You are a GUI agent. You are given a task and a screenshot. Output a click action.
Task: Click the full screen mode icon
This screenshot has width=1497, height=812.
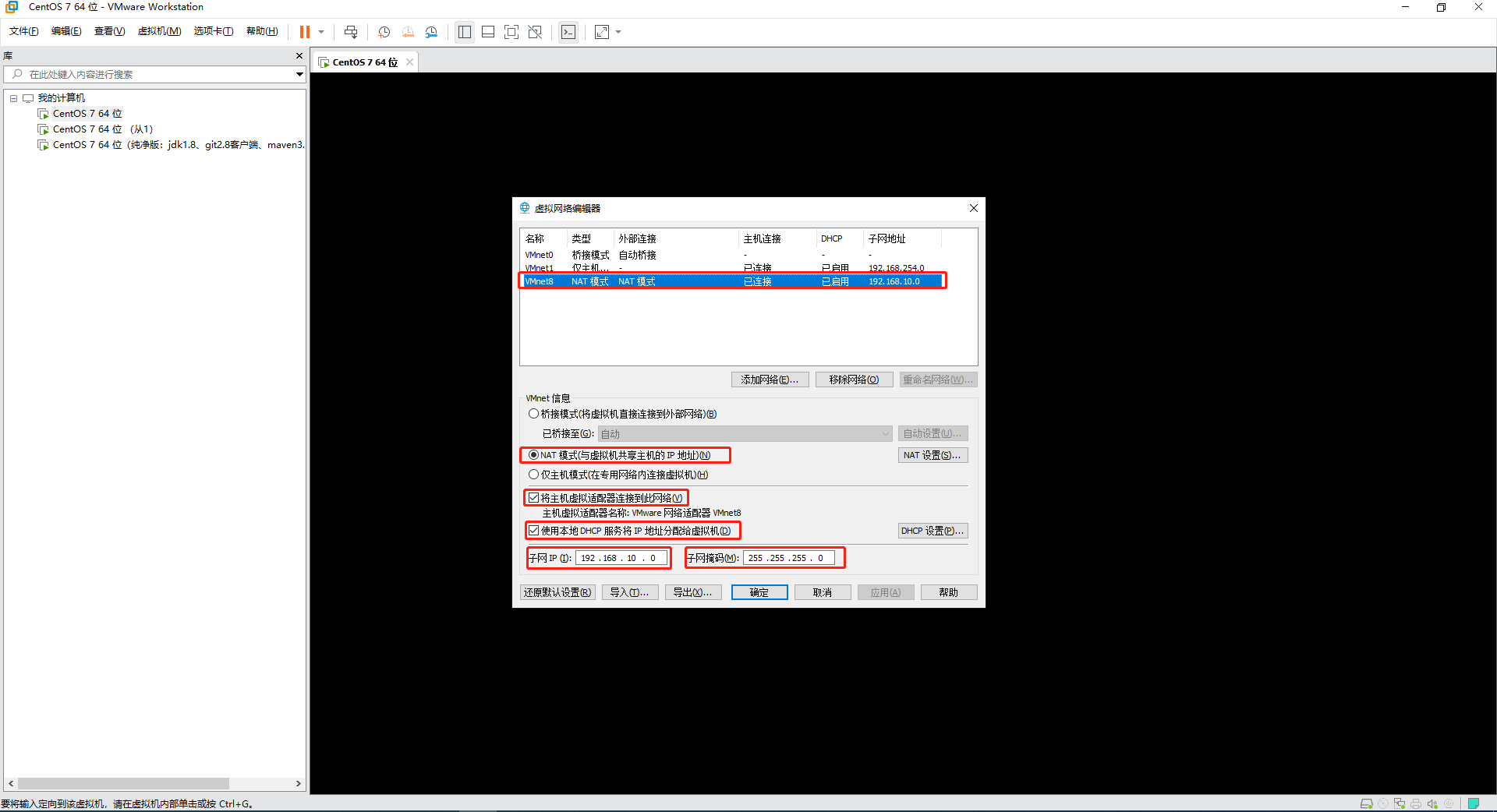click(511, 32)
